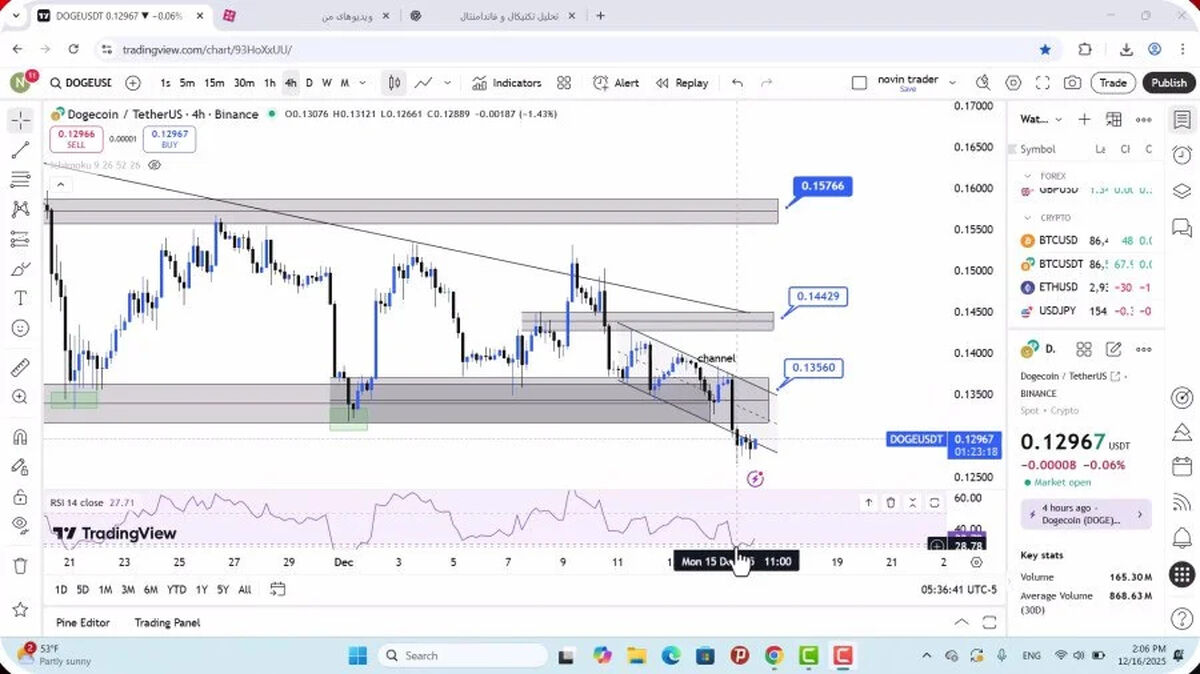Viewport: 1200px width, 674px height.
Task: Toggle lock all drawings
Action: tap(20, 496)
